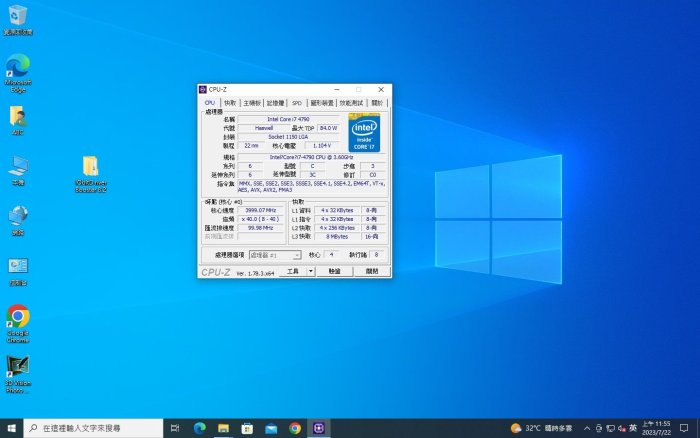Switch to the 關於 (About) tab
Image resolution: width=700 pixels, height=438 pixels.
click(377, 103)
